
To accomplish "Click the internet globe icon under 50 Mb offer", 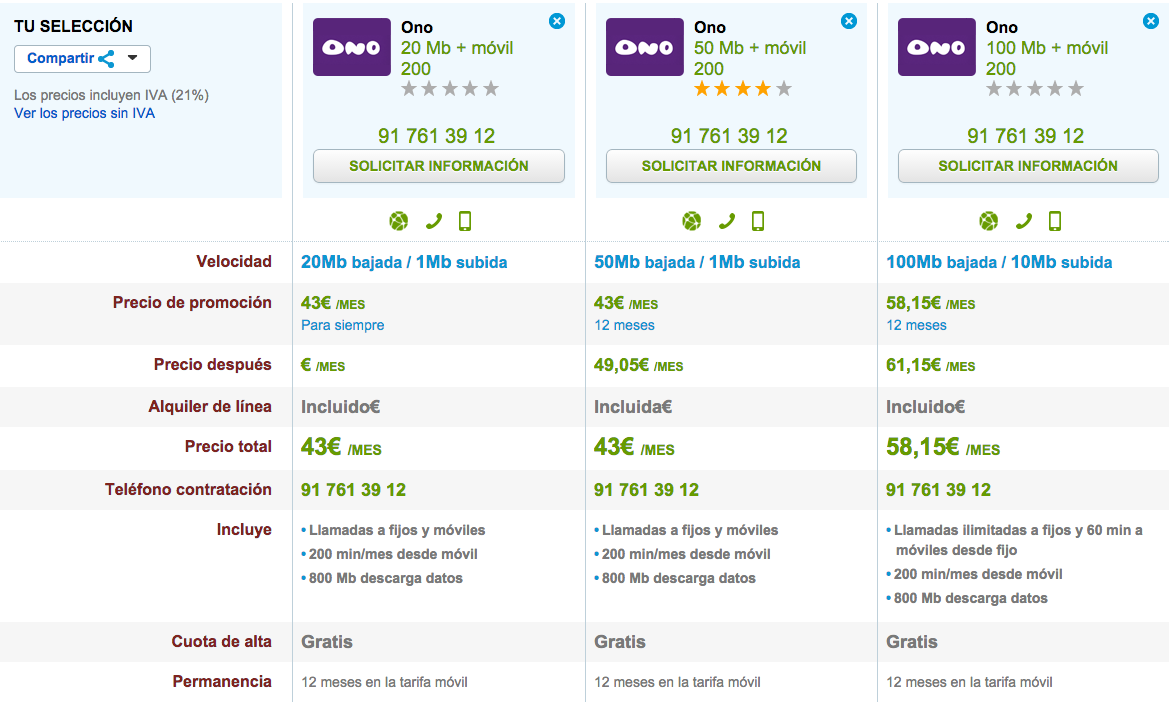I will click(x=691, y=221).
